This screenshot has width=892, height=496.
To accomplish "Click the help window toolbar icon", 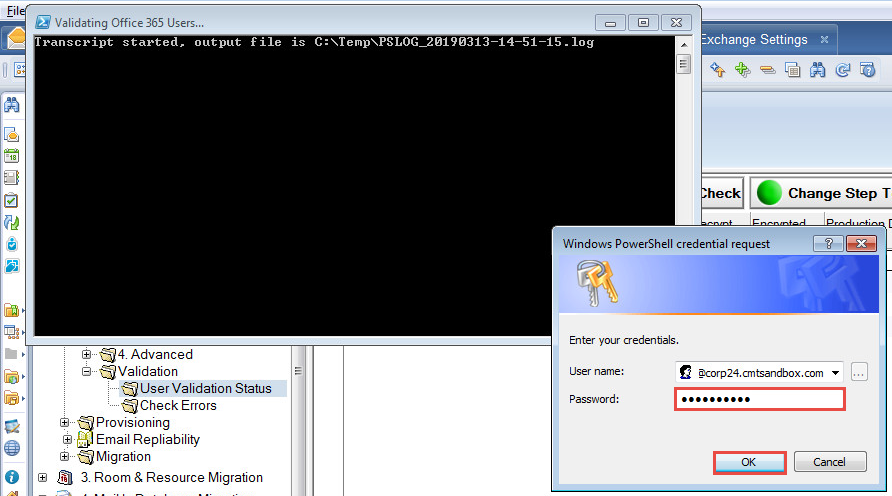I will [x=868, y=69].
